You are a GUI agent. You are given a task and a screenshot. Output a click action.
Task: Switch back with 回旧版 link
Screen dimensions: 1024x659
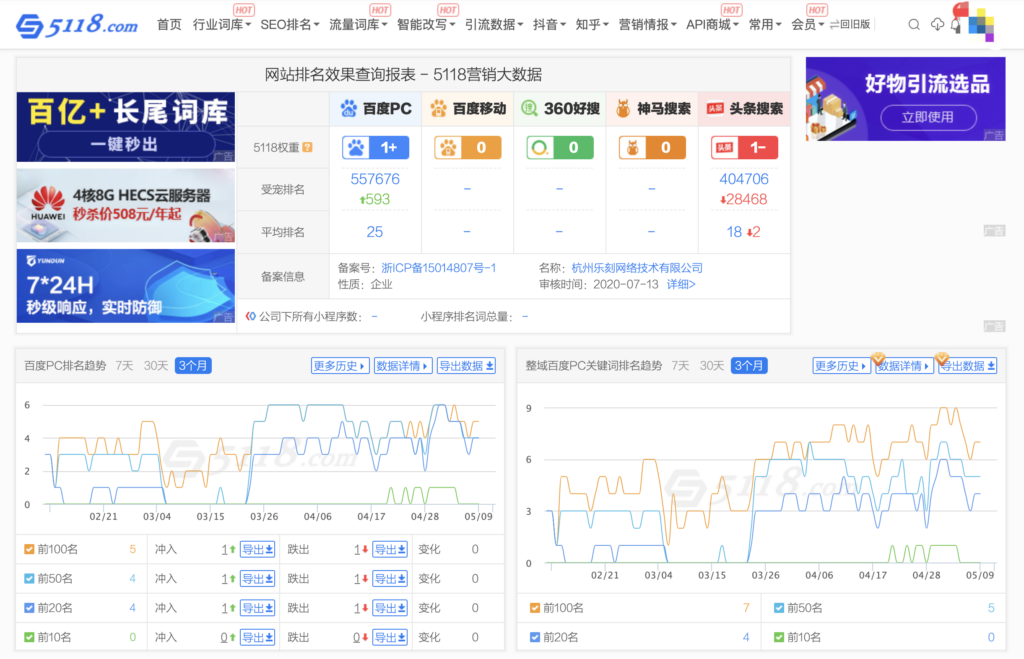pos(850,25)
